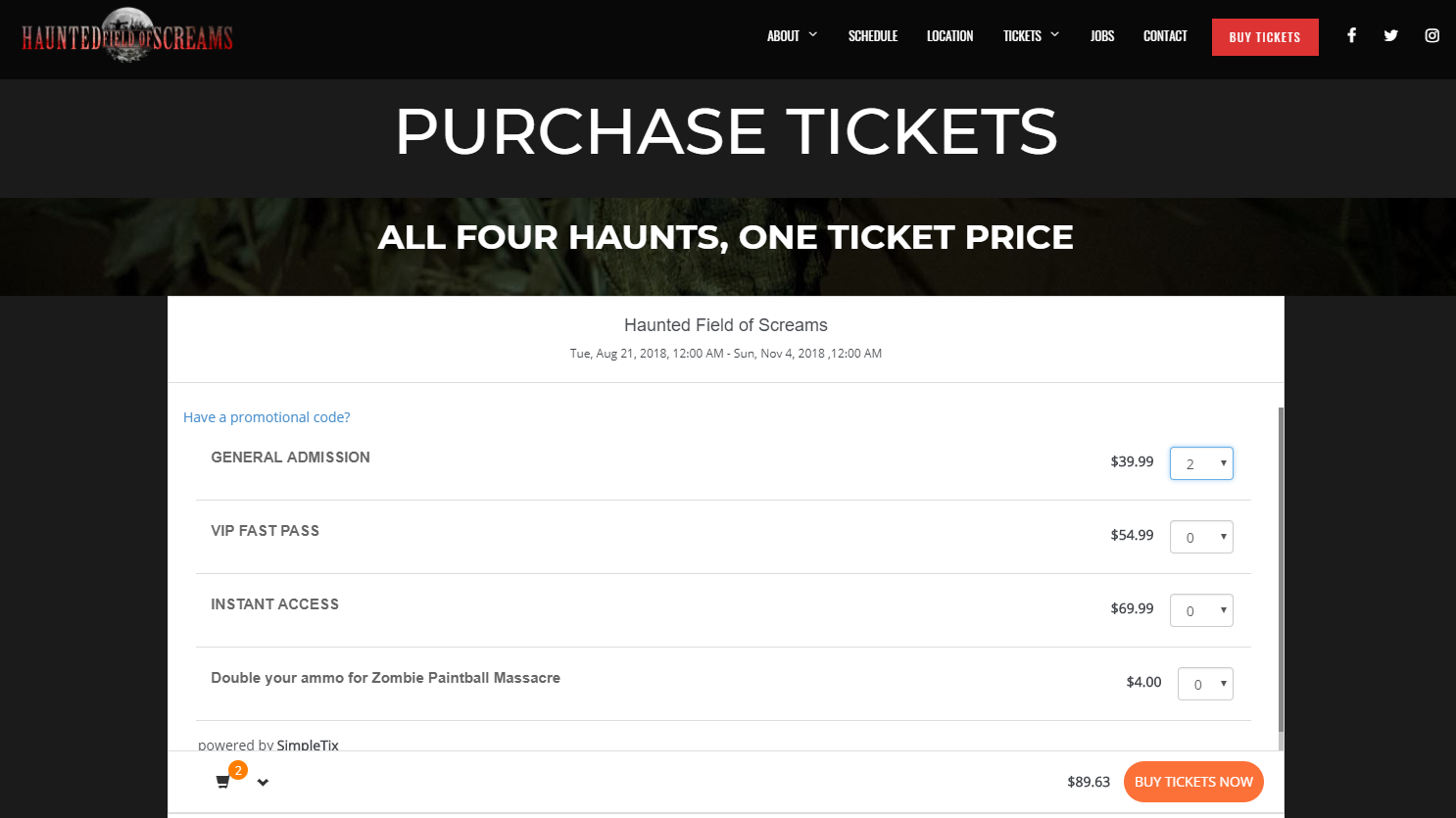The image size is (1456, 818).
Task: Click the red Buy Tickets button
Action: [1265, 37]
